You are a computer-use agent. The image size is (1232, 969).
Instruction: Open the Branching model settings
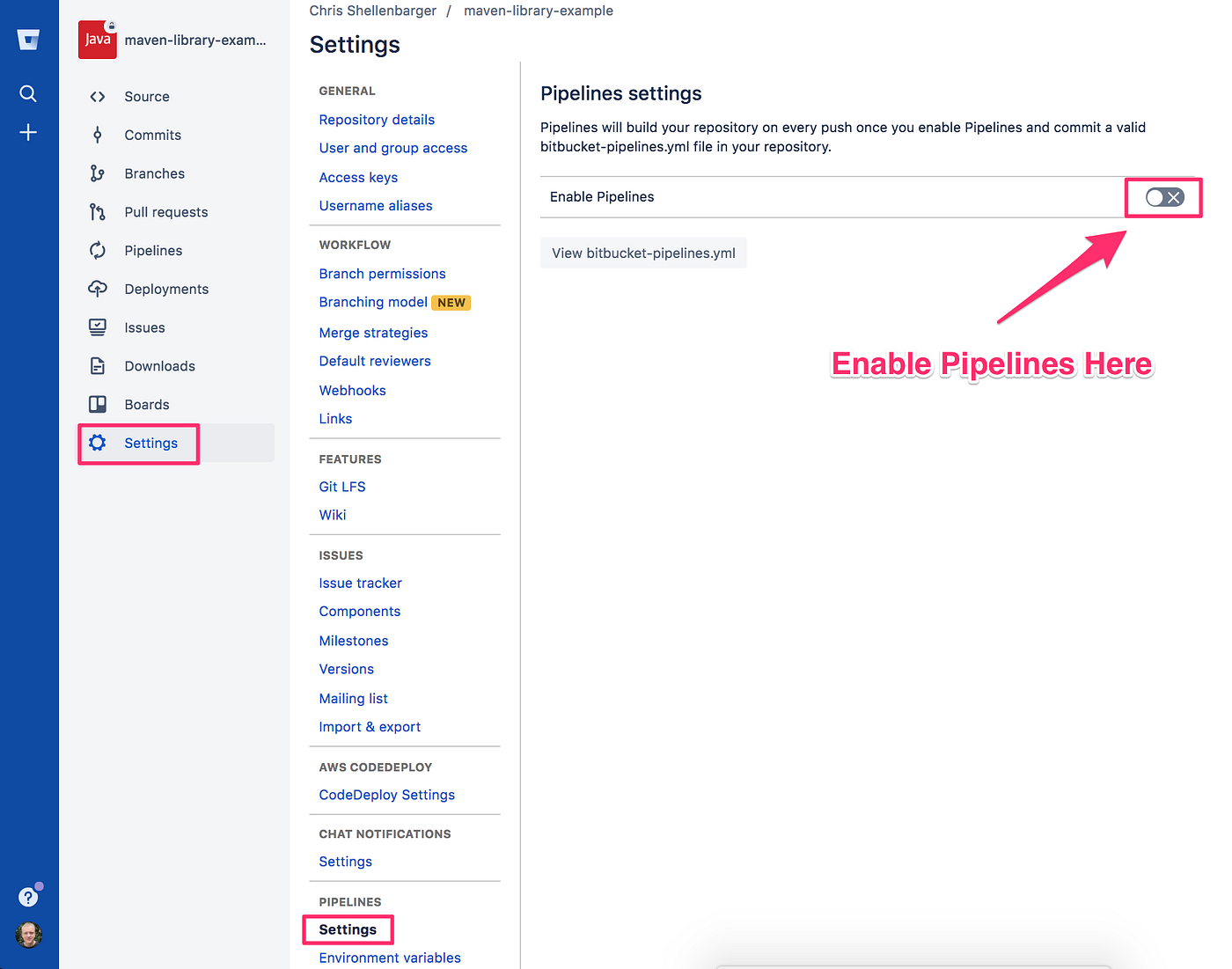(x=373, y=302)
